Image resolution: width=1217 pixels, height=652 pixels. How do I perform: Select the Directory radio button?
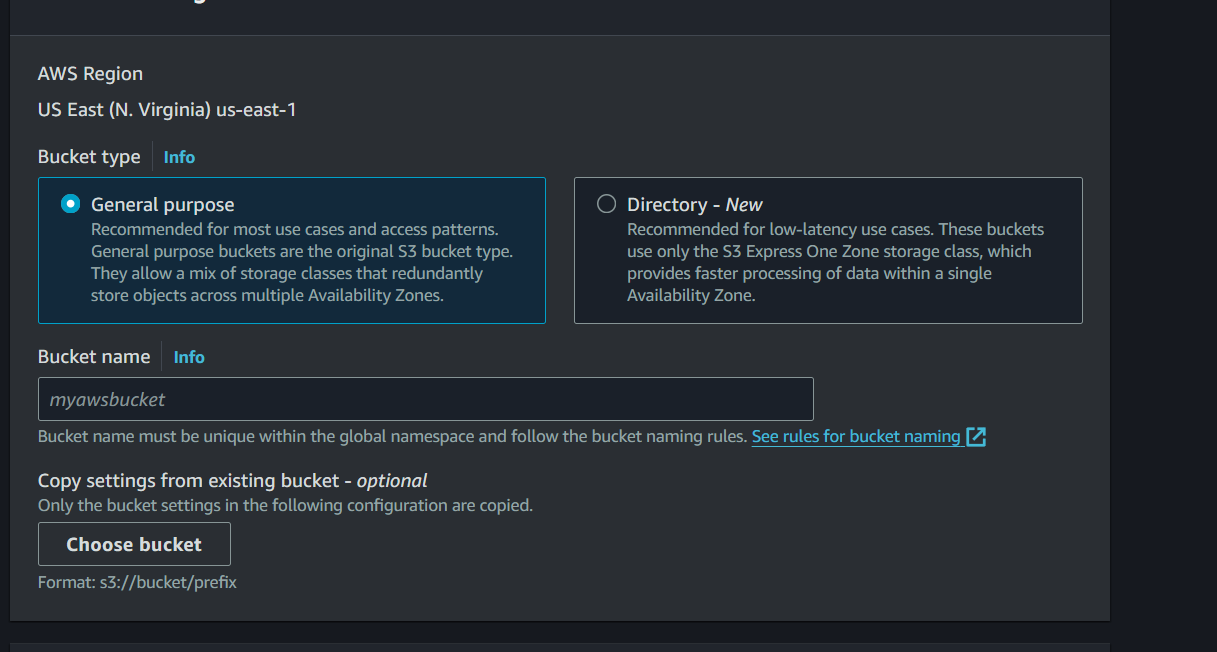click(606, 204)
